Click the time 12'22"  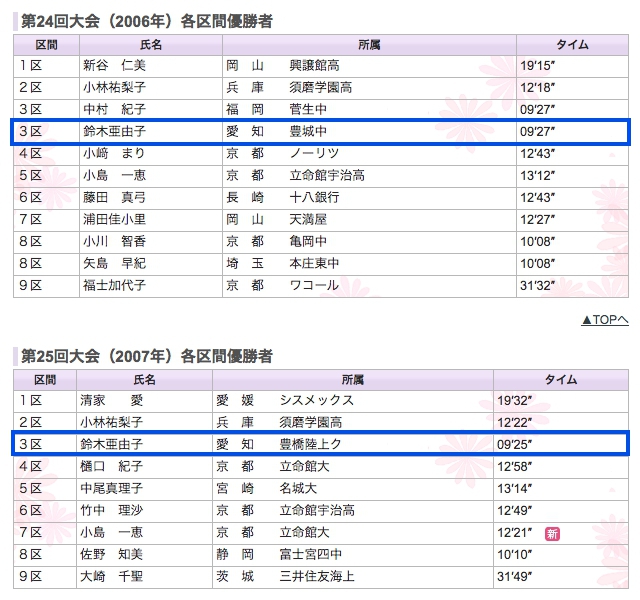point(515,422)
